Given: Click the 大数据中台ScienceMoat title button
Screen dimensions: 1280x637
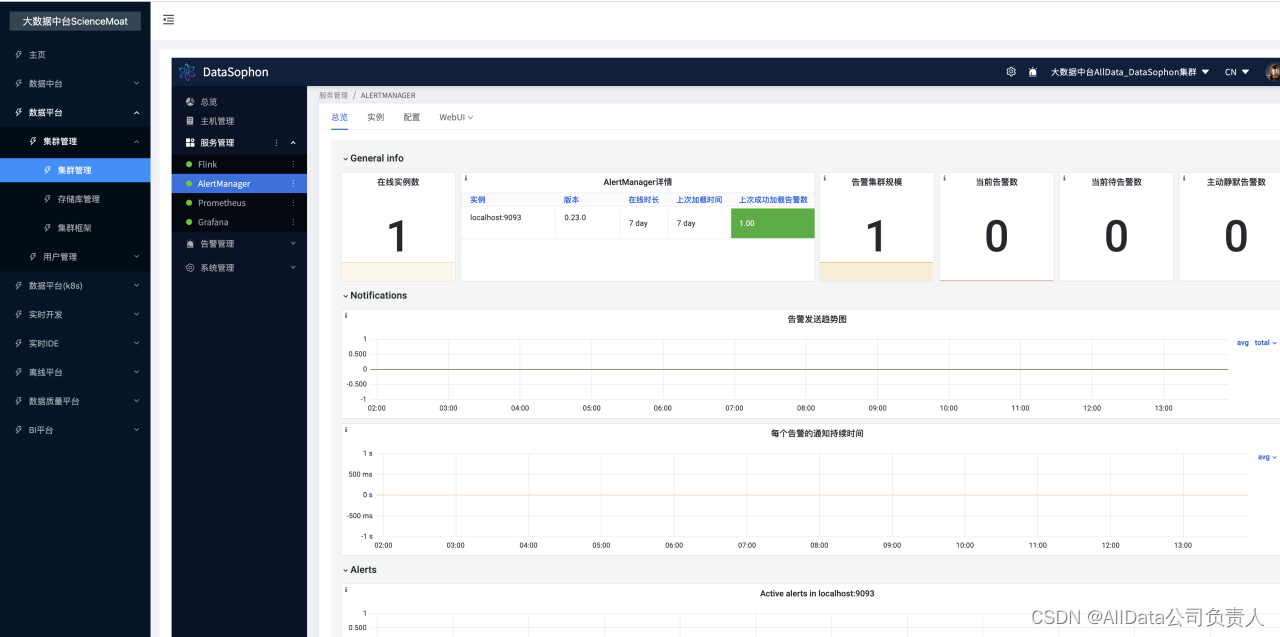Looking at the screenshot, I should click(75, 21).
